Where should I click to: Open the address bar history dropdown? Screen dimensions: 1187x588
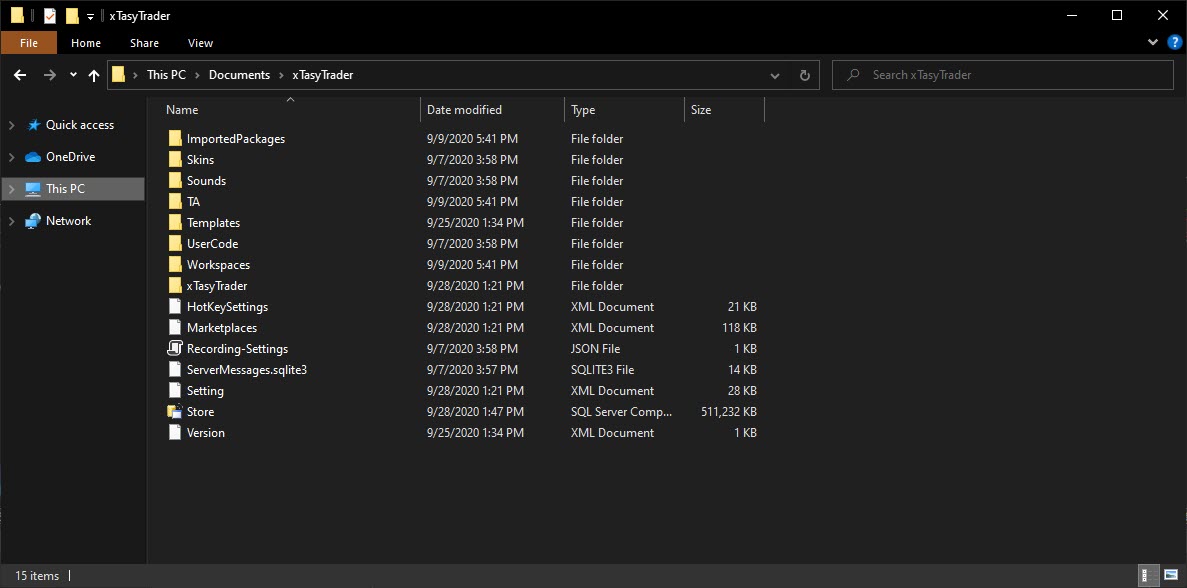point(774,75)
